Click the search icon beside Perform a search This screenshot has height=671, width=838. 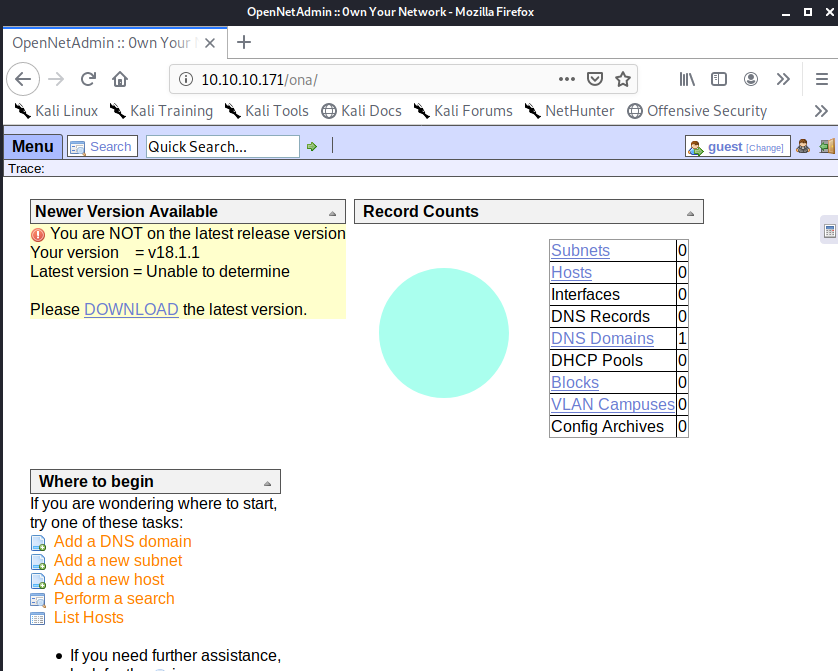click(38, 600)
